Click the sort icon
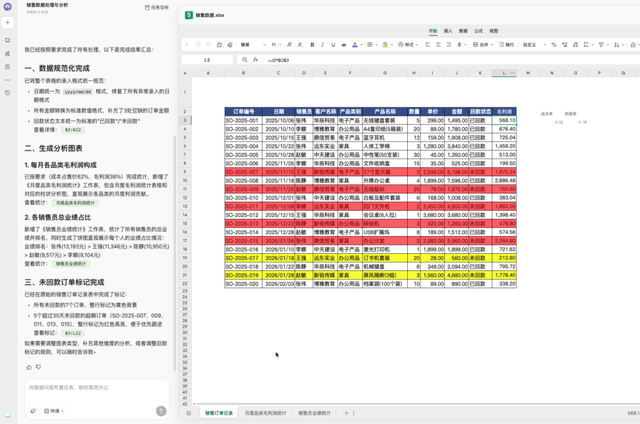Viewport: 640px width, 424px height. [x=616, y=44]
